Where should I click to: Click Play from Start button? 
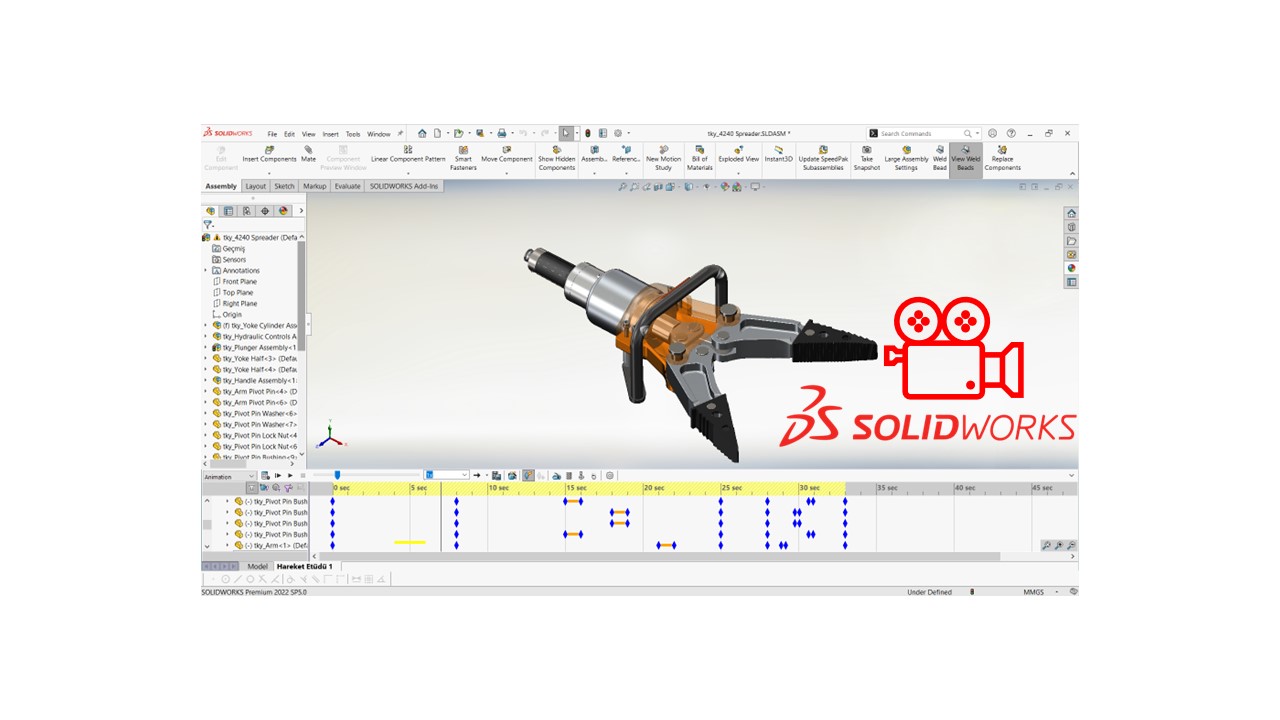tap(278, 475)
